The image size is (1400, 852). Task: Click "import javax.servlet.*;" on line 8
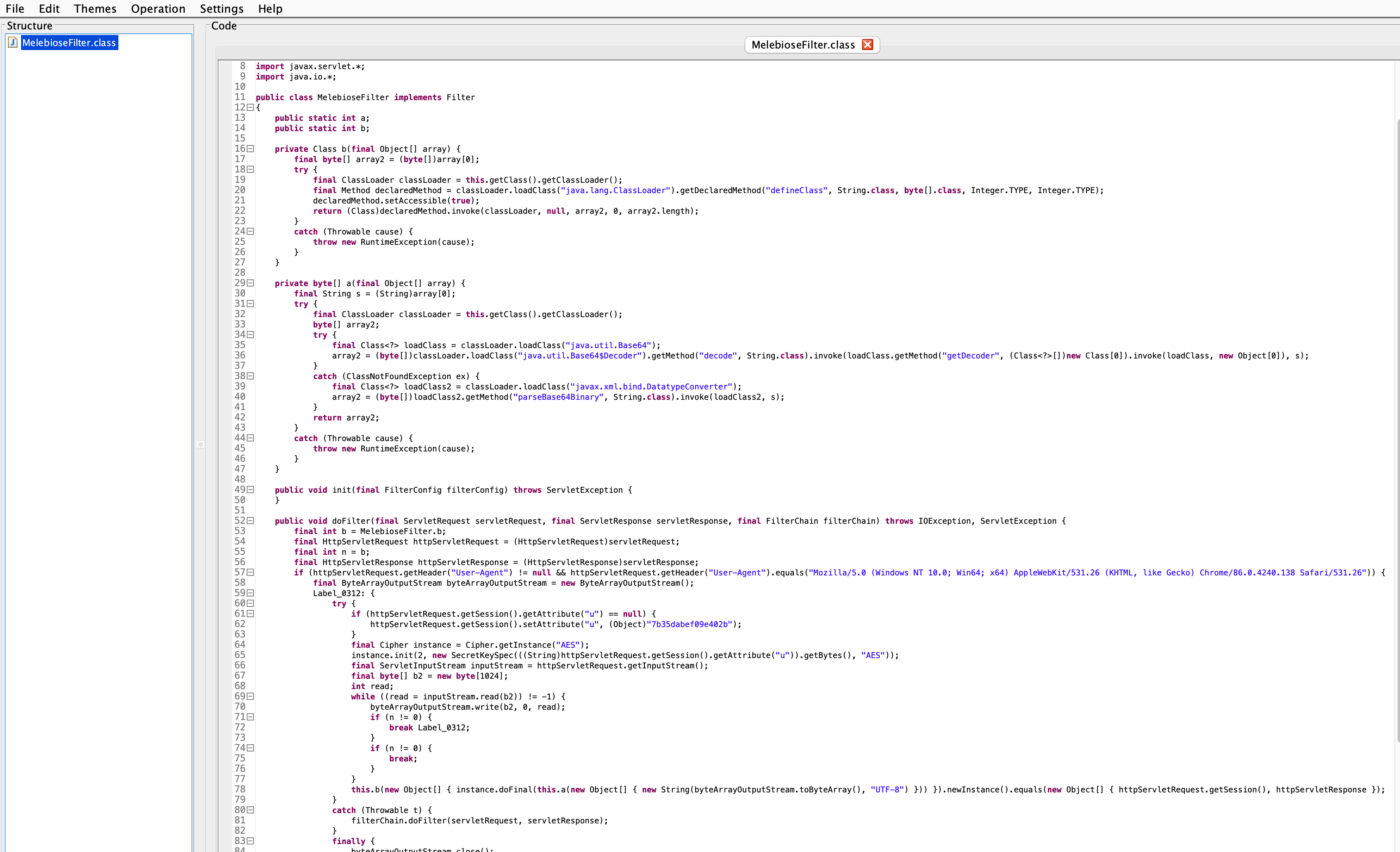point(310,66)
